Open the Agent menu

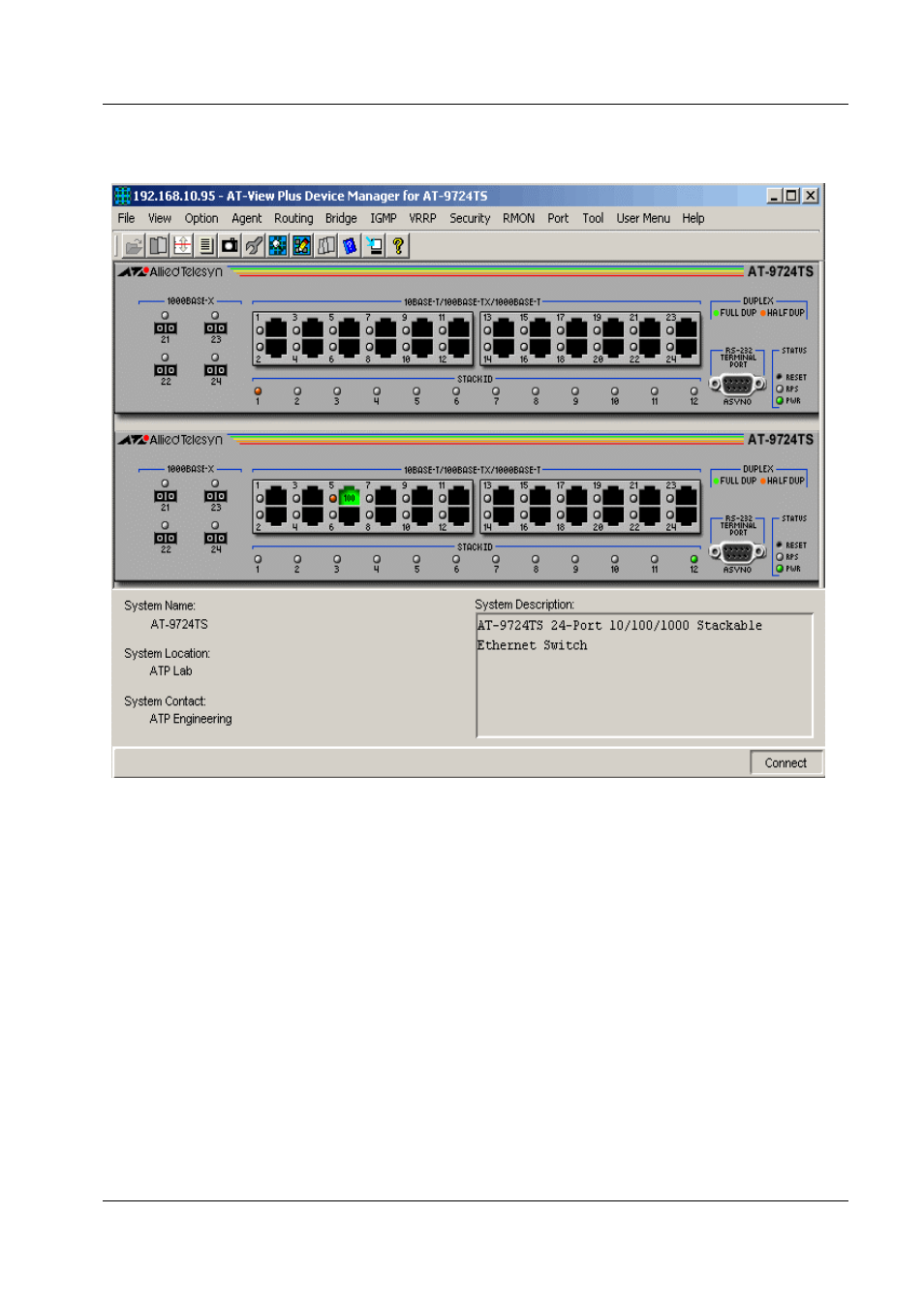coord(247,219)
